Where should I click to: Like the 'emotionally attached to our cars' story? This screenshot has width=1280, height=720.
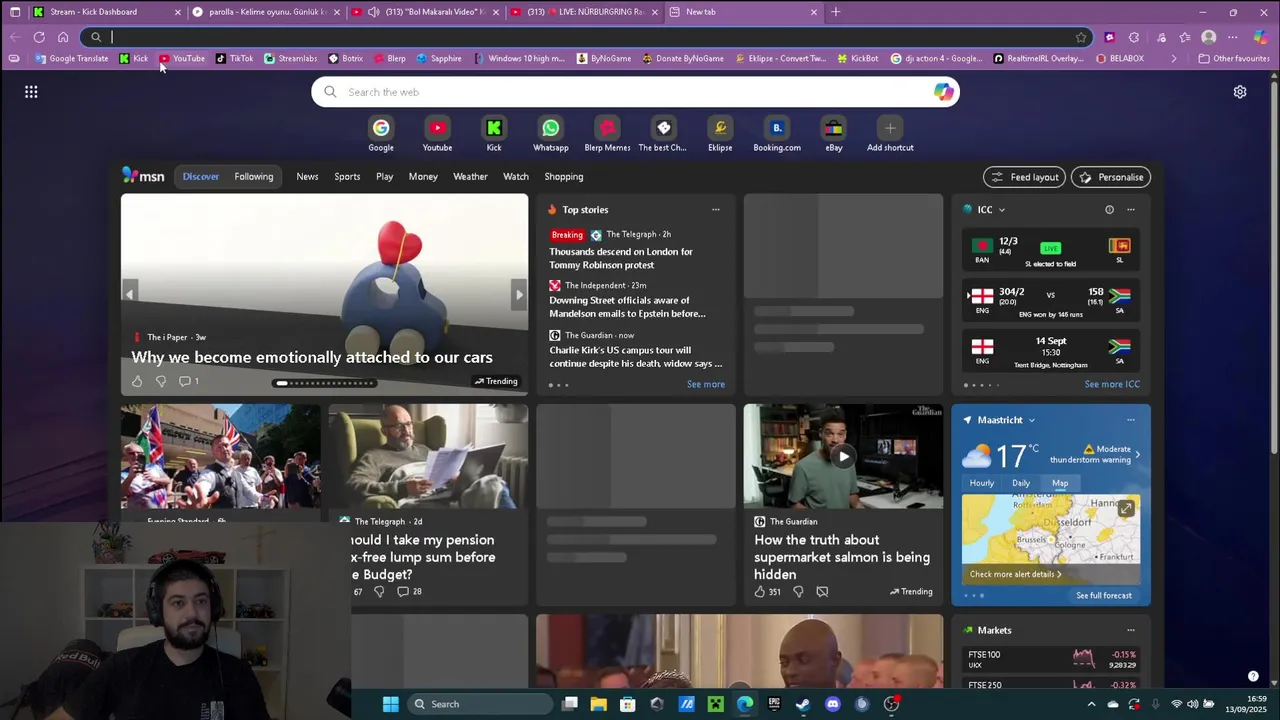click(137, 381)
